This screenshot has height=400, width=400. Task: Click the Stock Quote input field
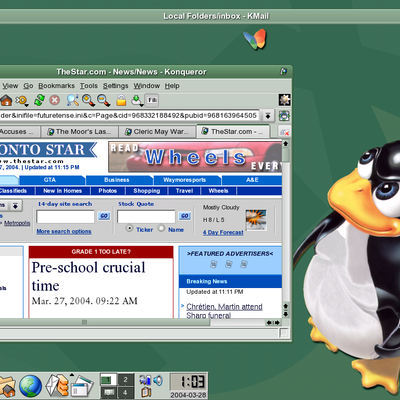pos(146,217)
